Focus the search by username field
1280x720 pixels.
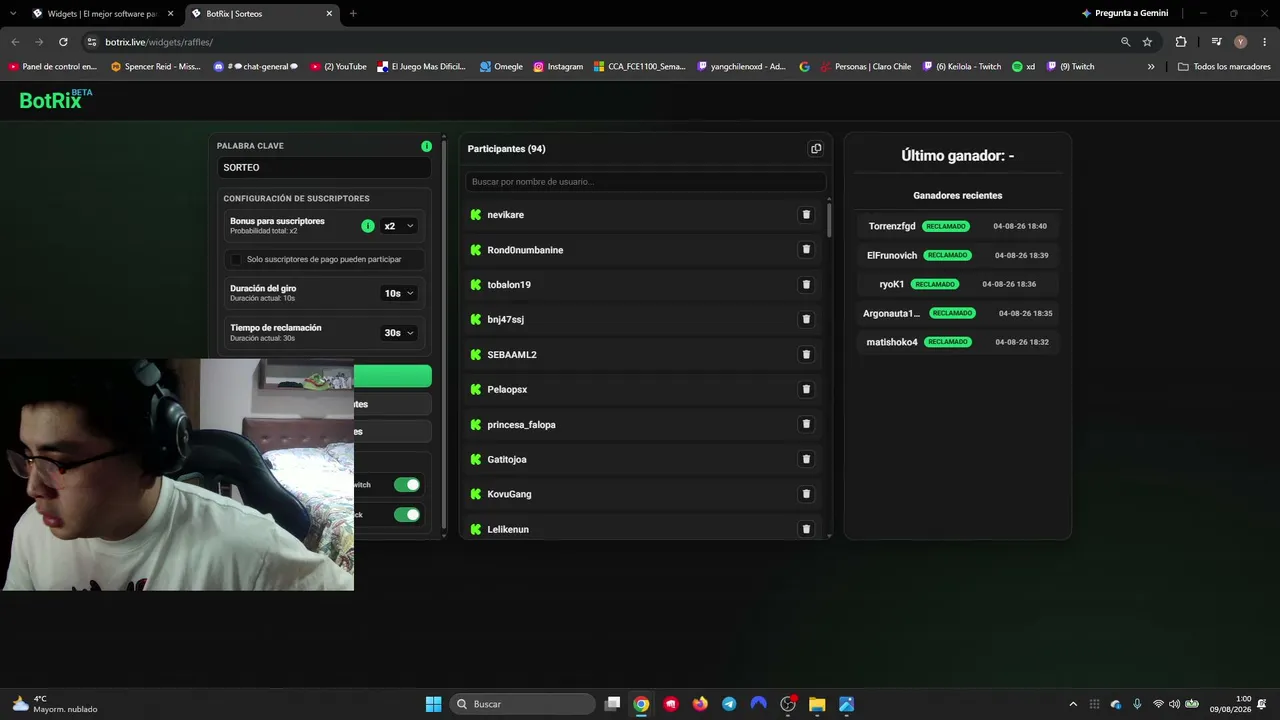pos(646,182)
